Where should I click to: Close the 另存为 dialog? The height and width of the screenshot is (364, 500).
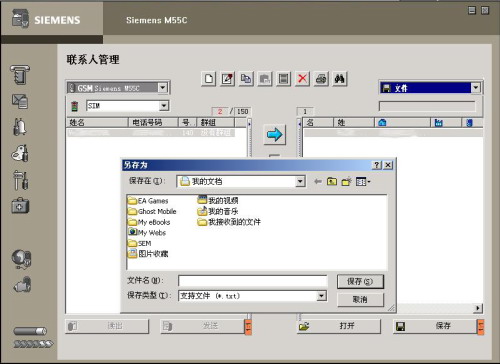(388, 165)
